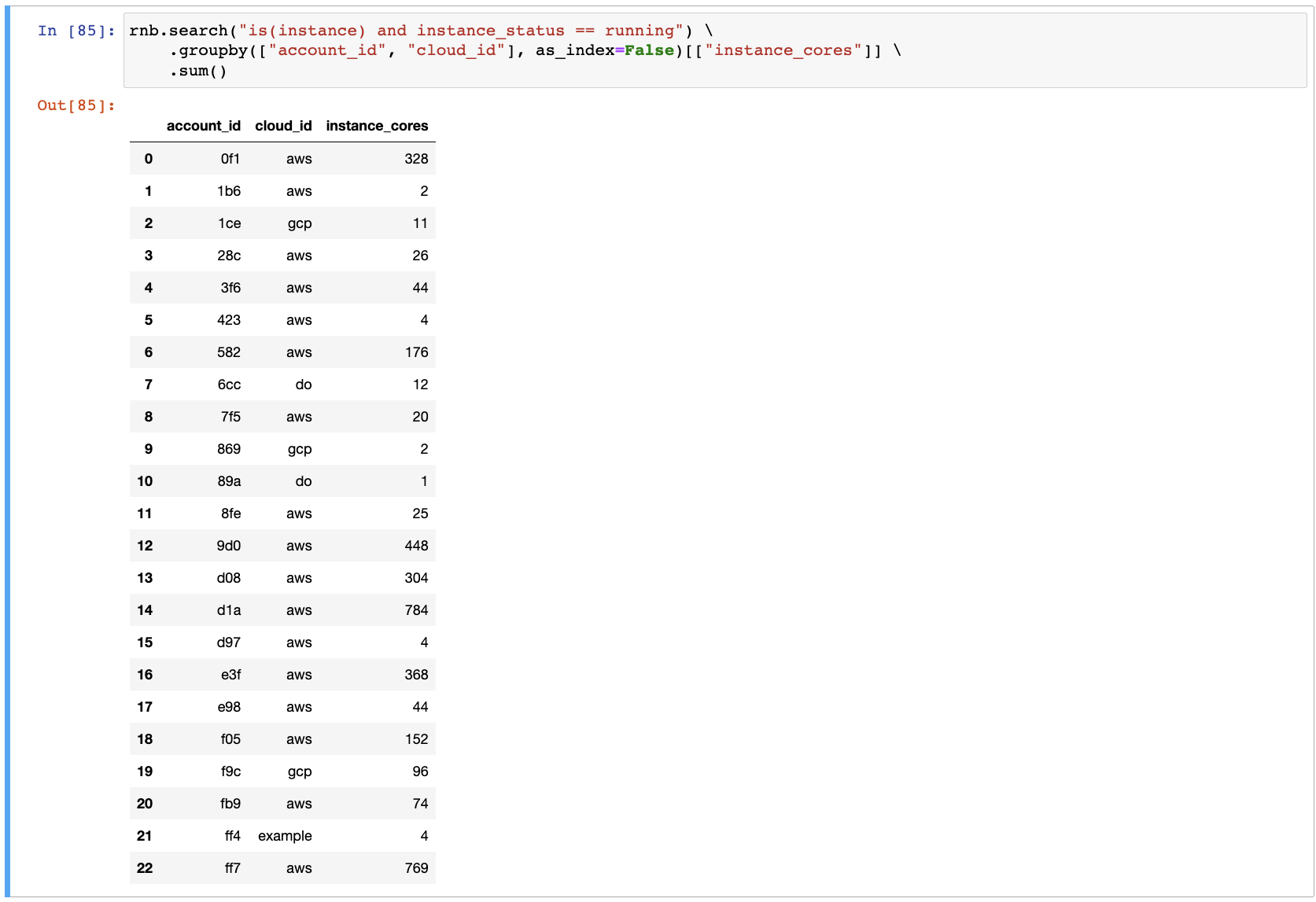The image size is (1316, 902).
Task: Click the instance_cores column header
Action: (x=377, y=126)
